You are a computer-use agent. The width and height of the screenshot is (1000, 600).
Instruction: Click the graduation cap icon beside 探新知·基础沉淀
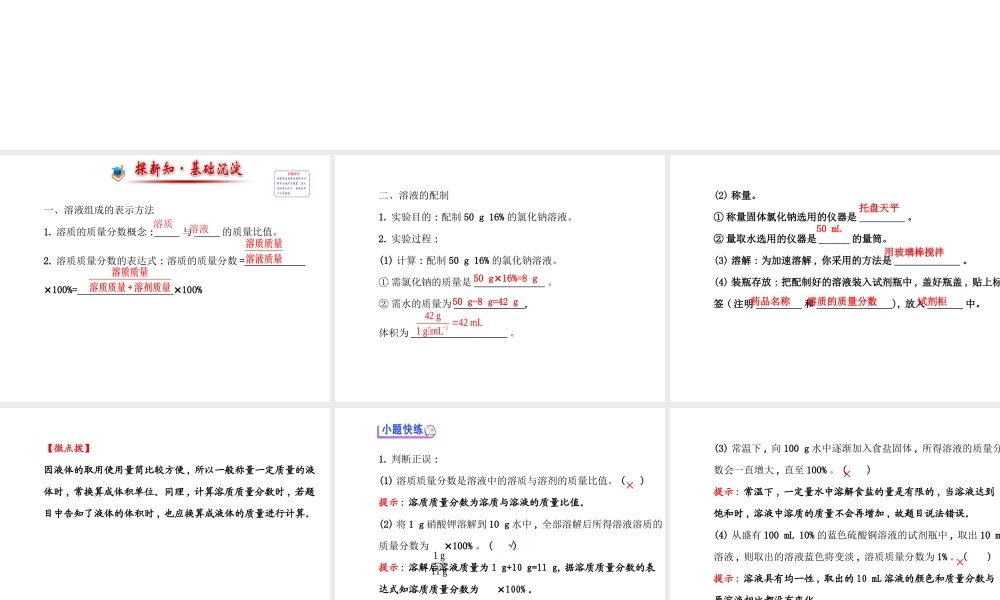tap(119, 173)
